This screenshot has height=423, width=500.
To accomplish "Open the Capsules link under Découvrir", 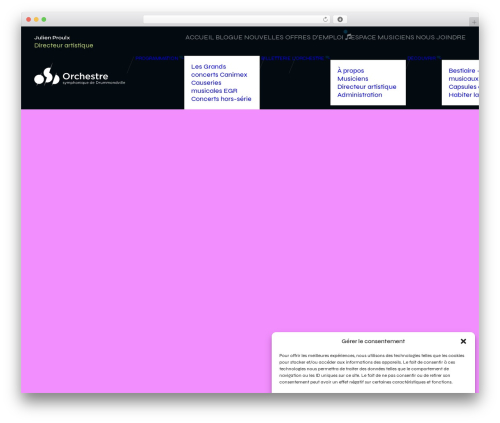I will click(x=464, y=87).
